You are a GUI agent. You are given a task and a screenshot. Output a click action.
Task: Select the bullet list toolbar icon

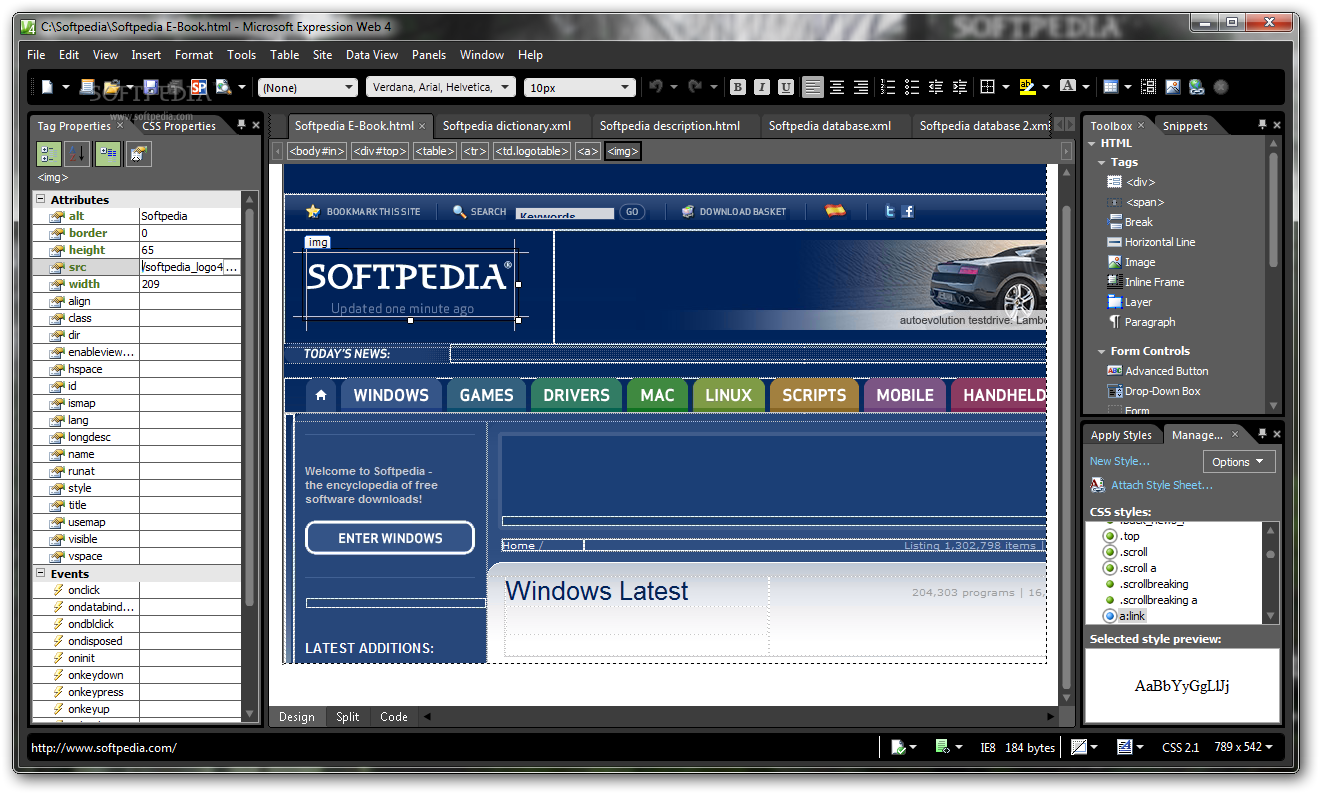point(912,87)
